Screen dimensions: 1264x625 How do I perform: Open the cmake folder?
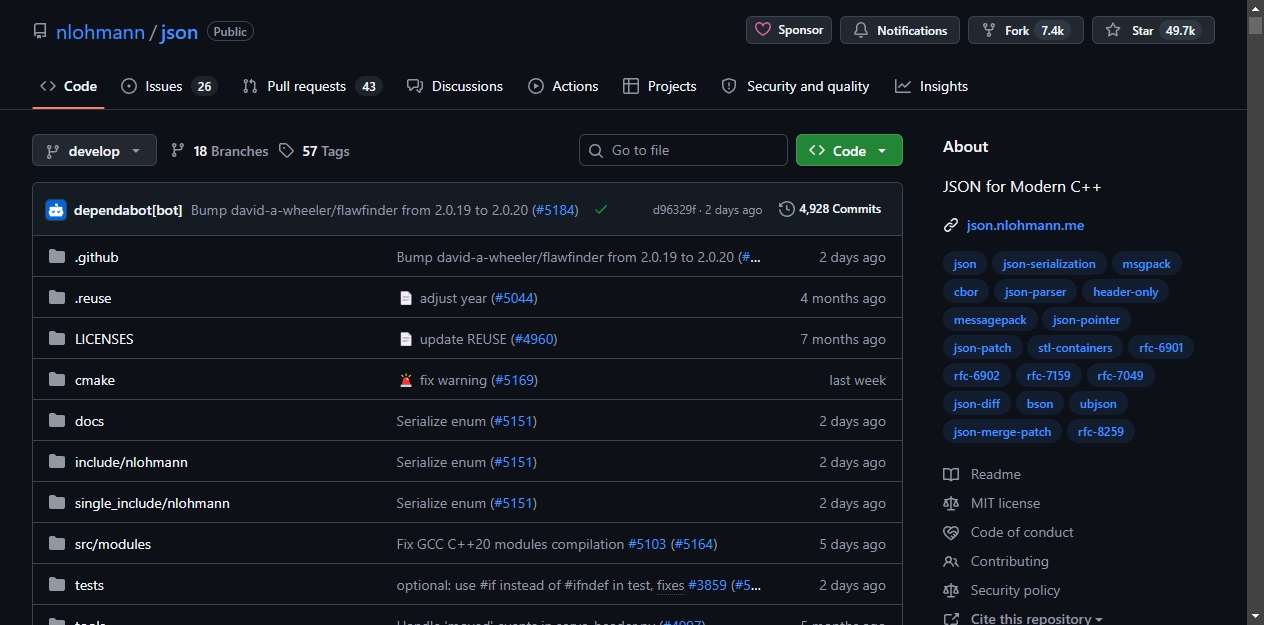pos(95,380)
